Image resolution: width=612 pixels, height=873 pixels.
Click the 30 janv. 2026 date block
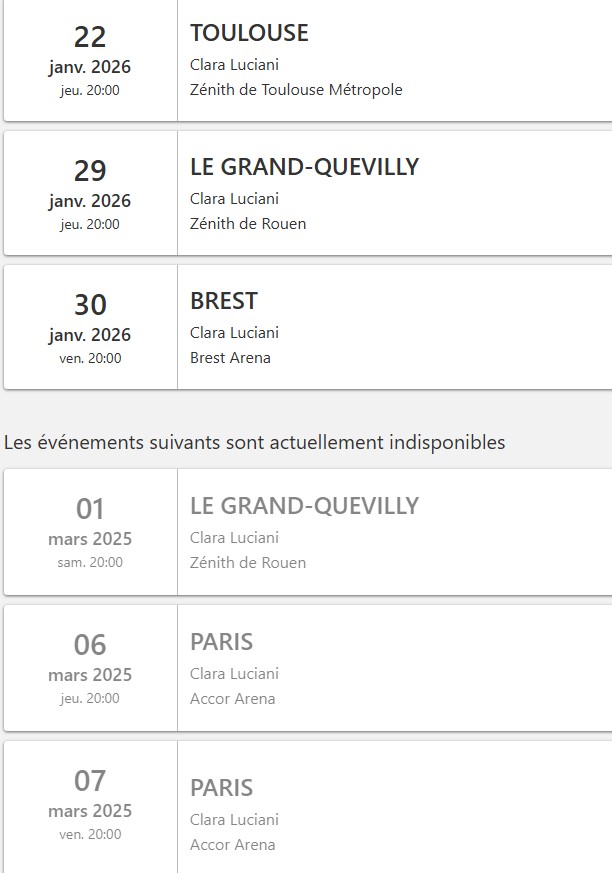pos(90,328)
